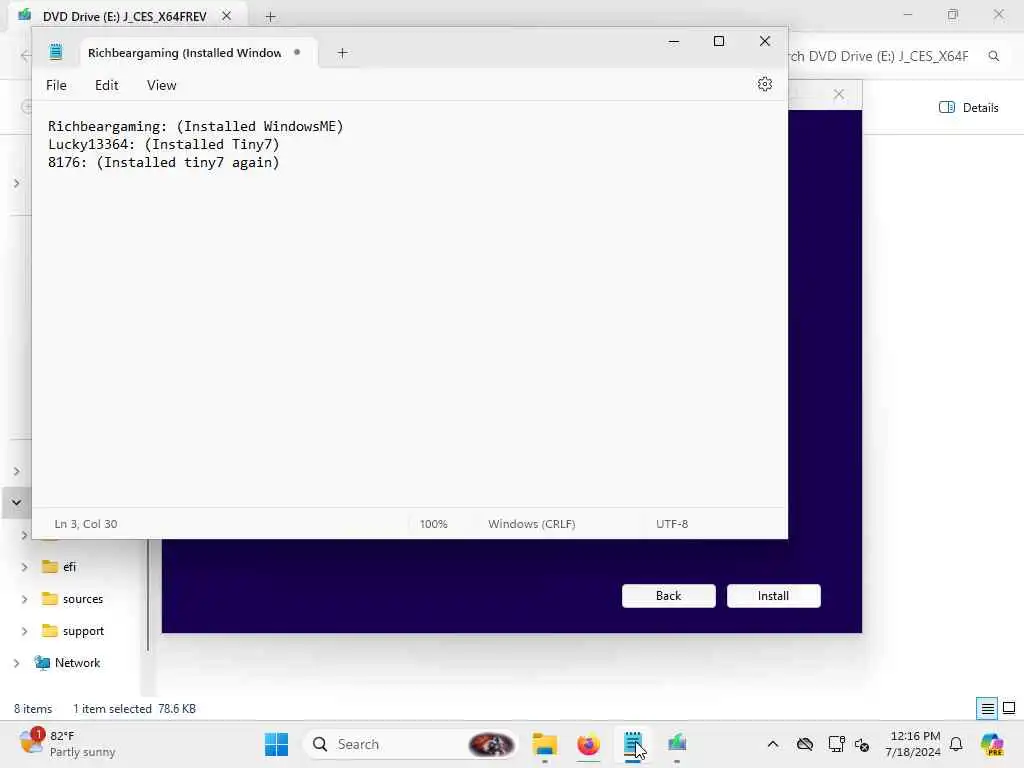
Task: Click the line '8176: (Installed tiny7 again)'
Action: (163, 163)
